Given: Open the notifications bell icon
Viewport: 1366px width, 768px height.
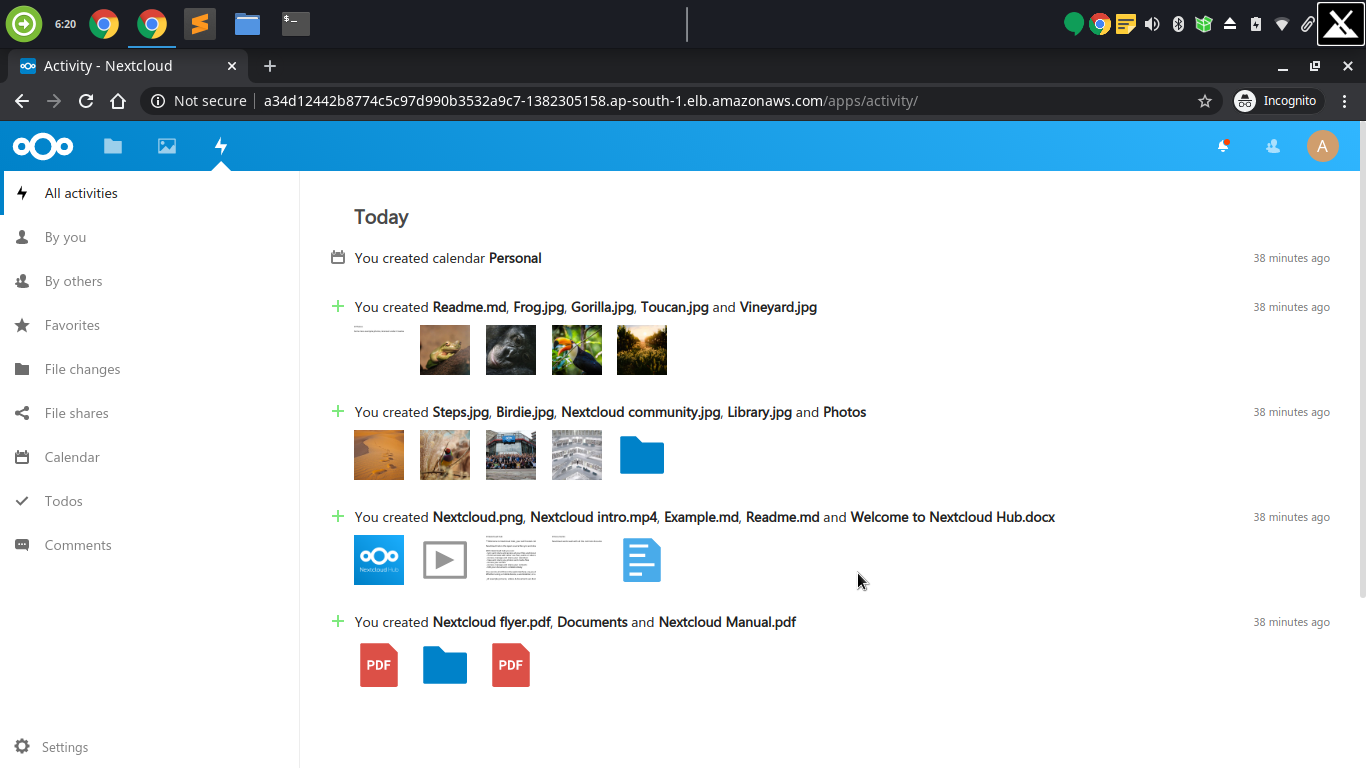Looking at the screenshot, I should 1222,146.
